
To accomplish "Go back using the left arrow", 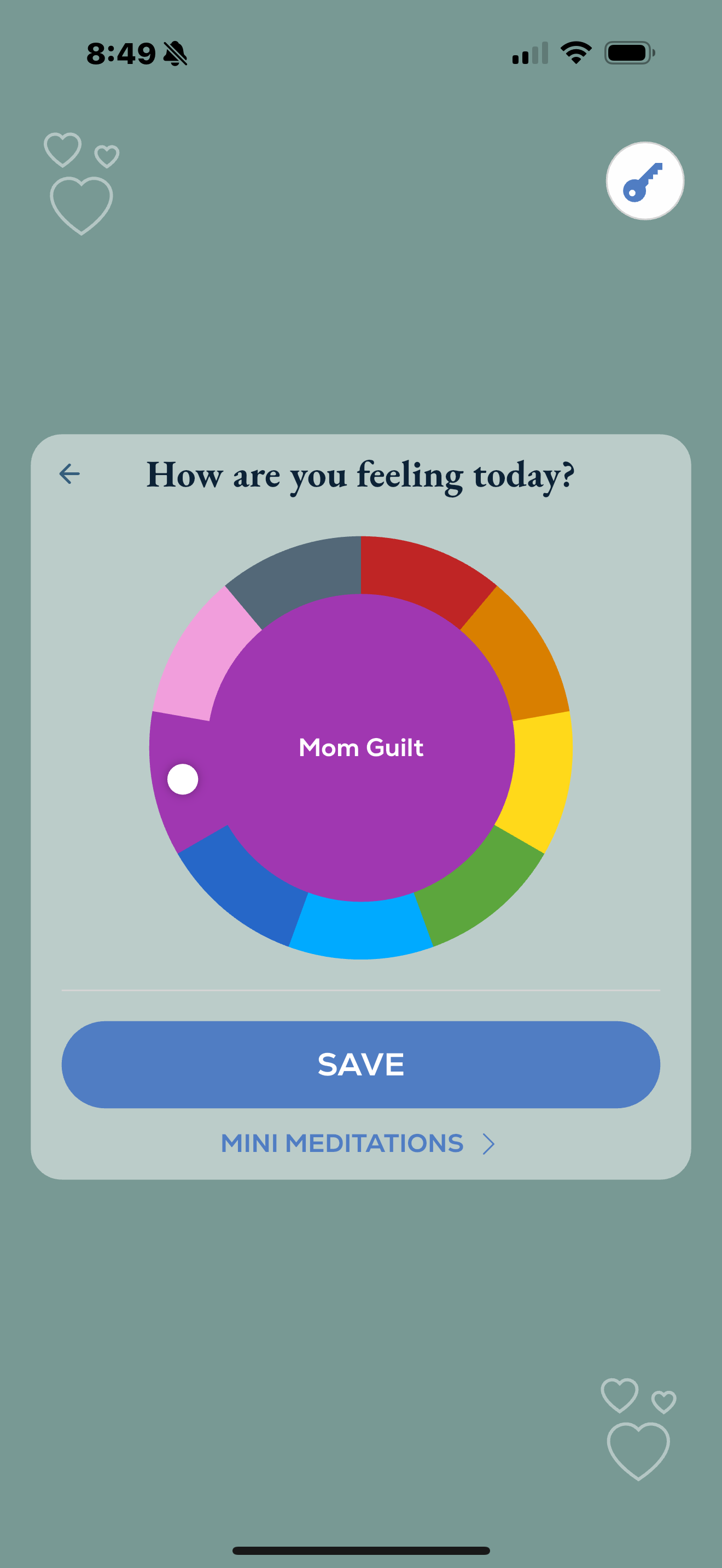I will coord(69,473).
